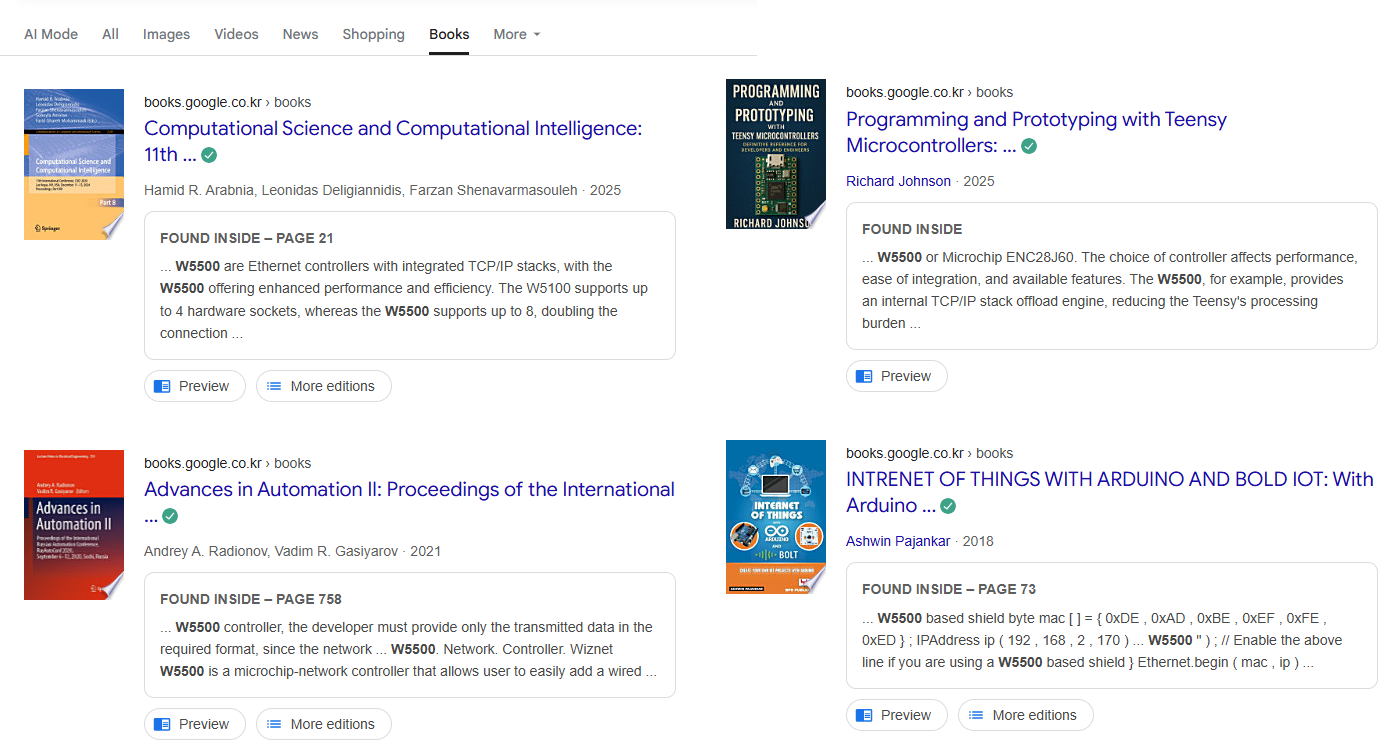Click the Computational Science book cover thumbnail
The image size is (1395, 751).
74,164
